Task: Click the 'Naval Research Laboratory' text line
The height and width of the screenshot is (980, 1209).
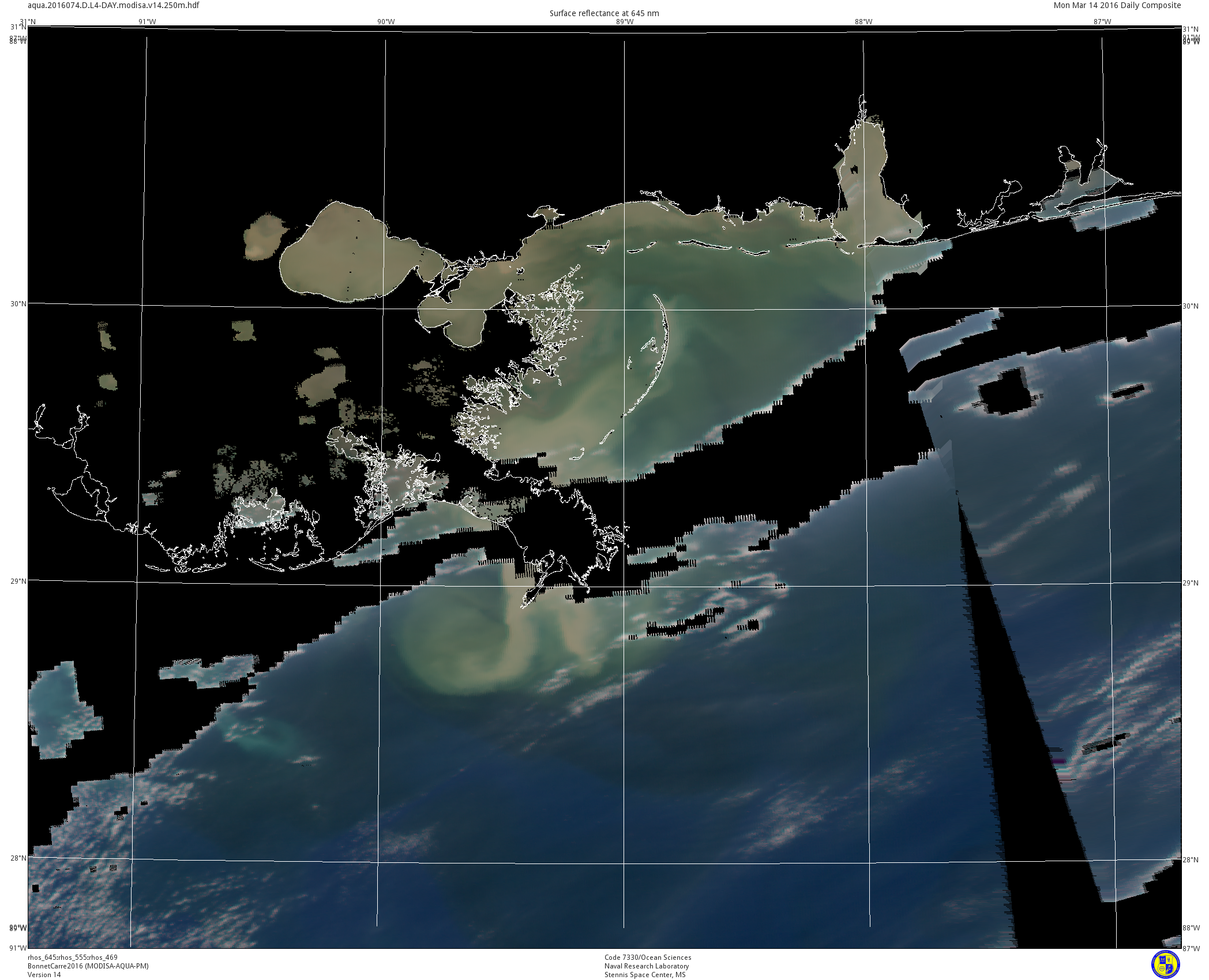Action: [647, 966]
